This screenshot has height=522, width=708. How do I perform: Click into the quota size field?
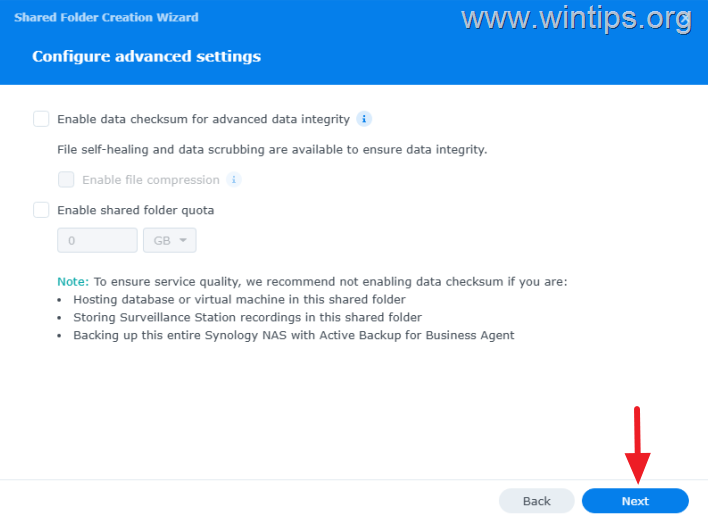pos(97,241)
